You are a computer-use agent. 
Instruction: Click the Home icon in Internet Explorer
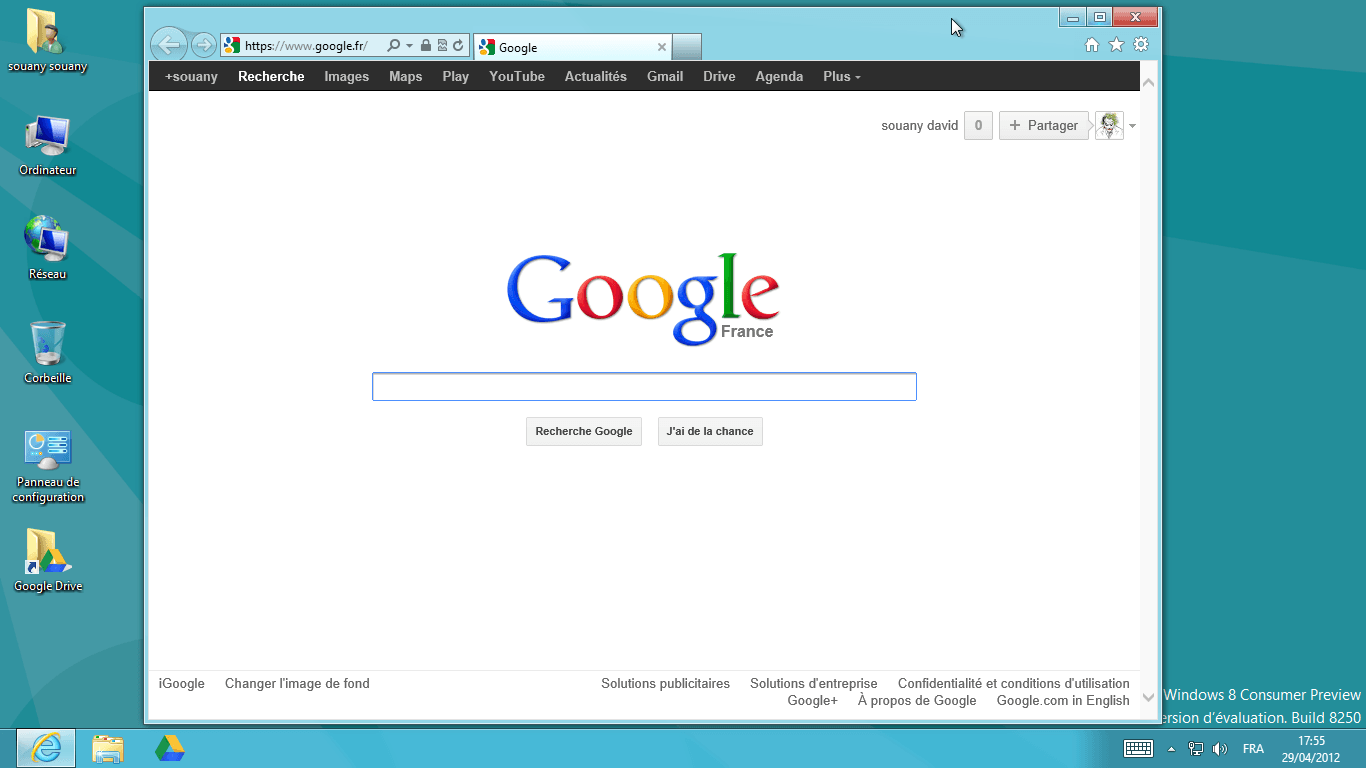pyautogui.click(x=1092, y=45)
